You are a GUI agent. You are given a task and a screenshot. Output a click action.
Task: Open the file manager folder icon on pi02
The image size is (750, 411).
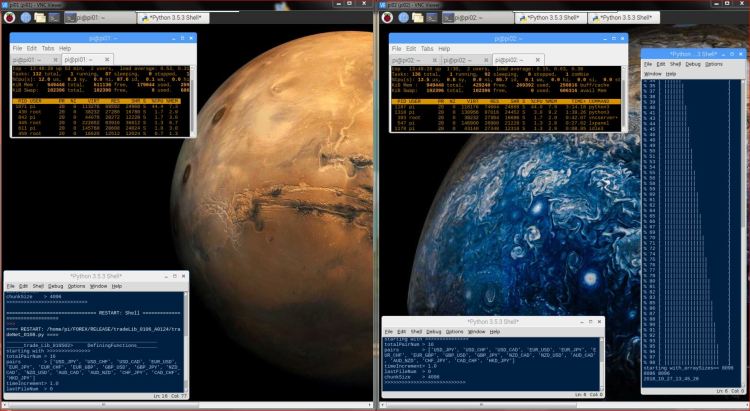tap(420, 17)
